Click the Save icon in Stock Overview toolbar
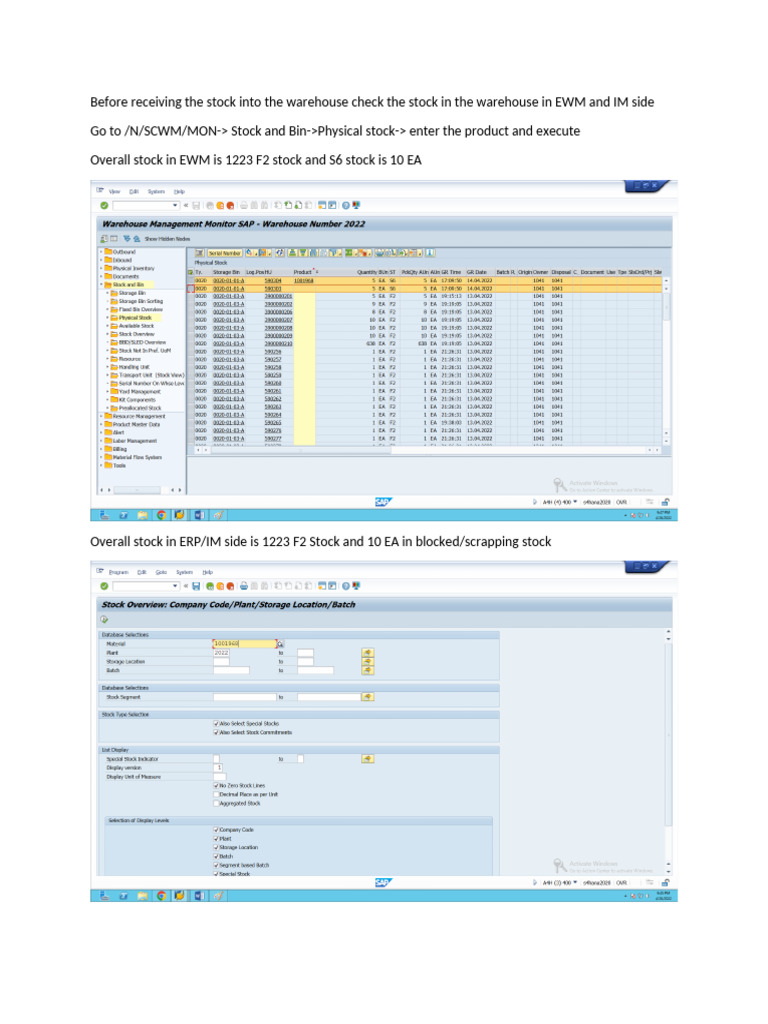768x1024 pixels. tap(195, 586)
